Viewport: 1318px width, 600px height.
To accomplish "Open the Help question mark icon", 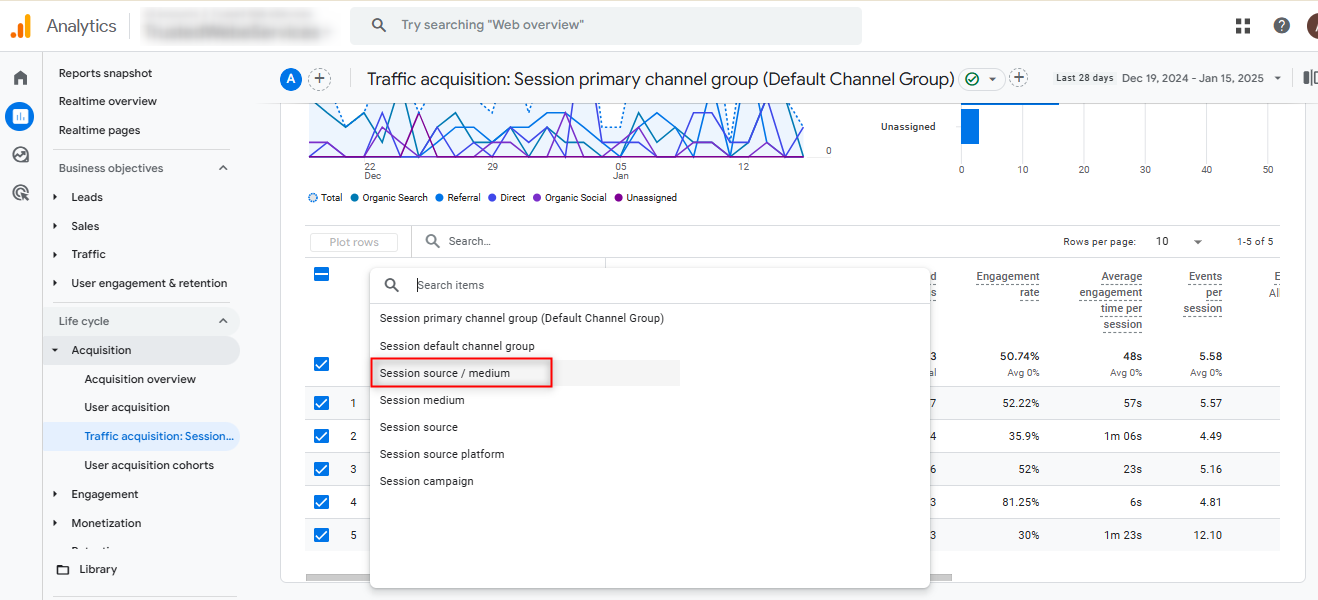I will click(x=1281, y=26).
